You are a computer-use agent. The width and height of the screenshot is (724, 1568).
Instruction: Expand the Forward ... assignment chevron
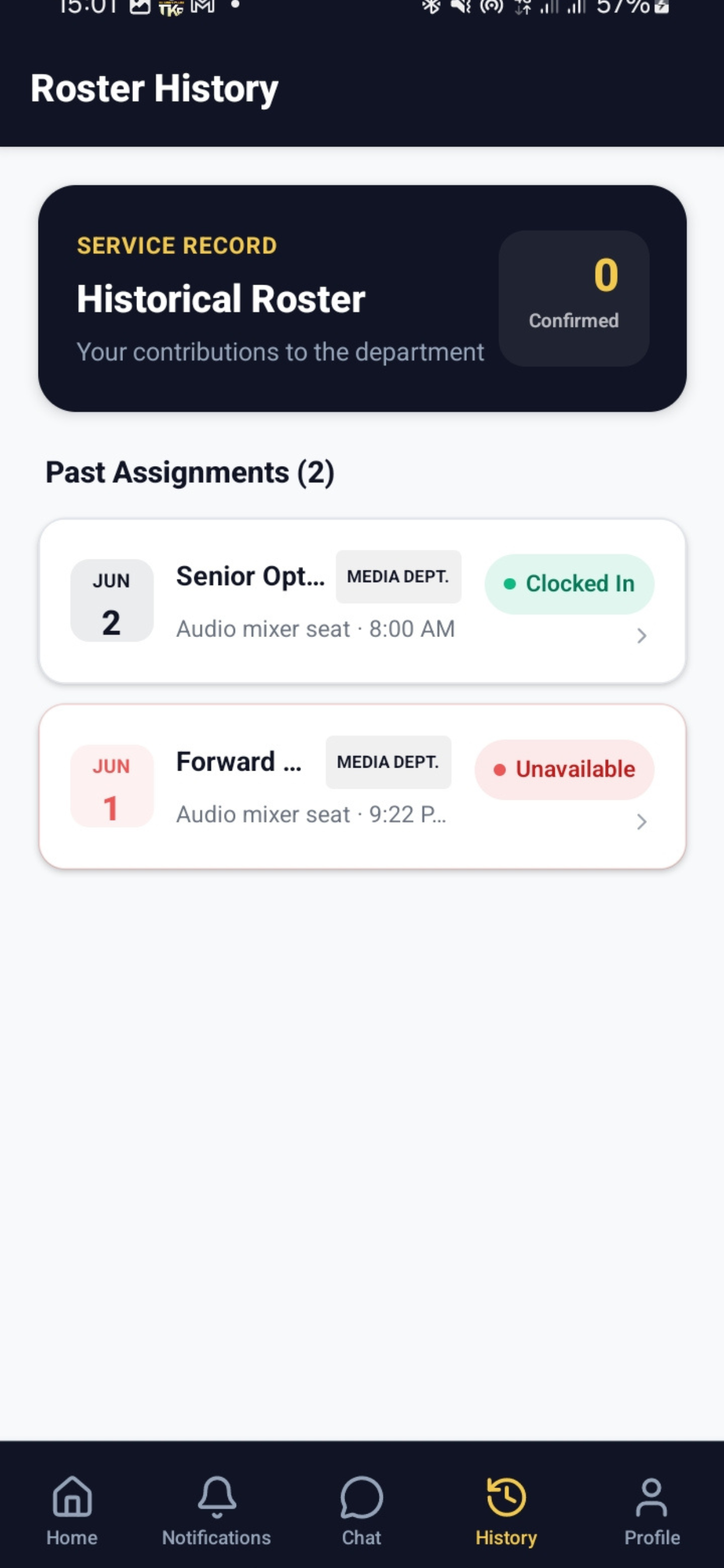click(641, 821)
